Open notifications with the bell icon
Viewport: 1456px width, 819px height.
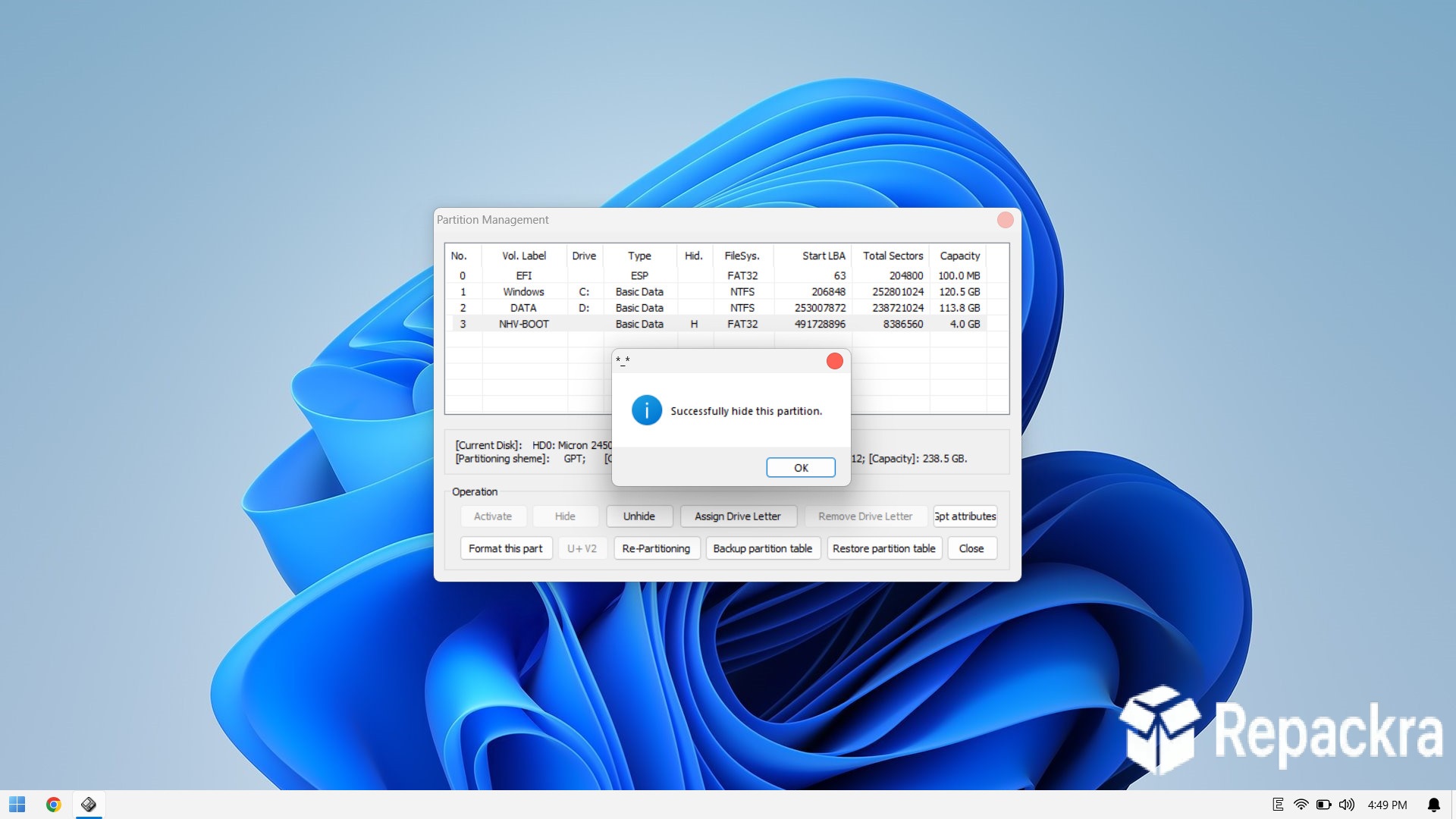[1434, 805]
